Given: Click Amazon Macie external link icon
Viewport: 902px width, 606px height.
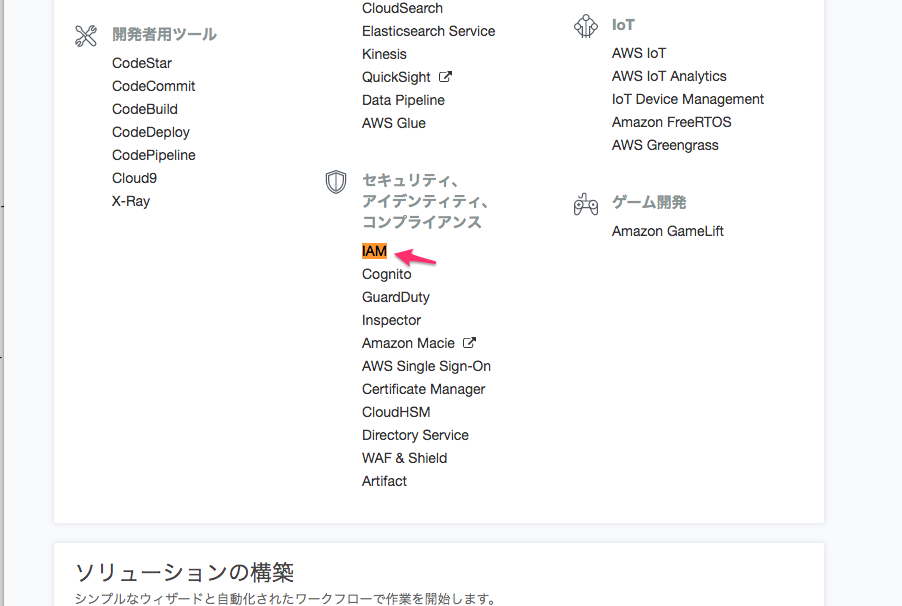Looking at the screenshot, I should click(x=469, y=342).
